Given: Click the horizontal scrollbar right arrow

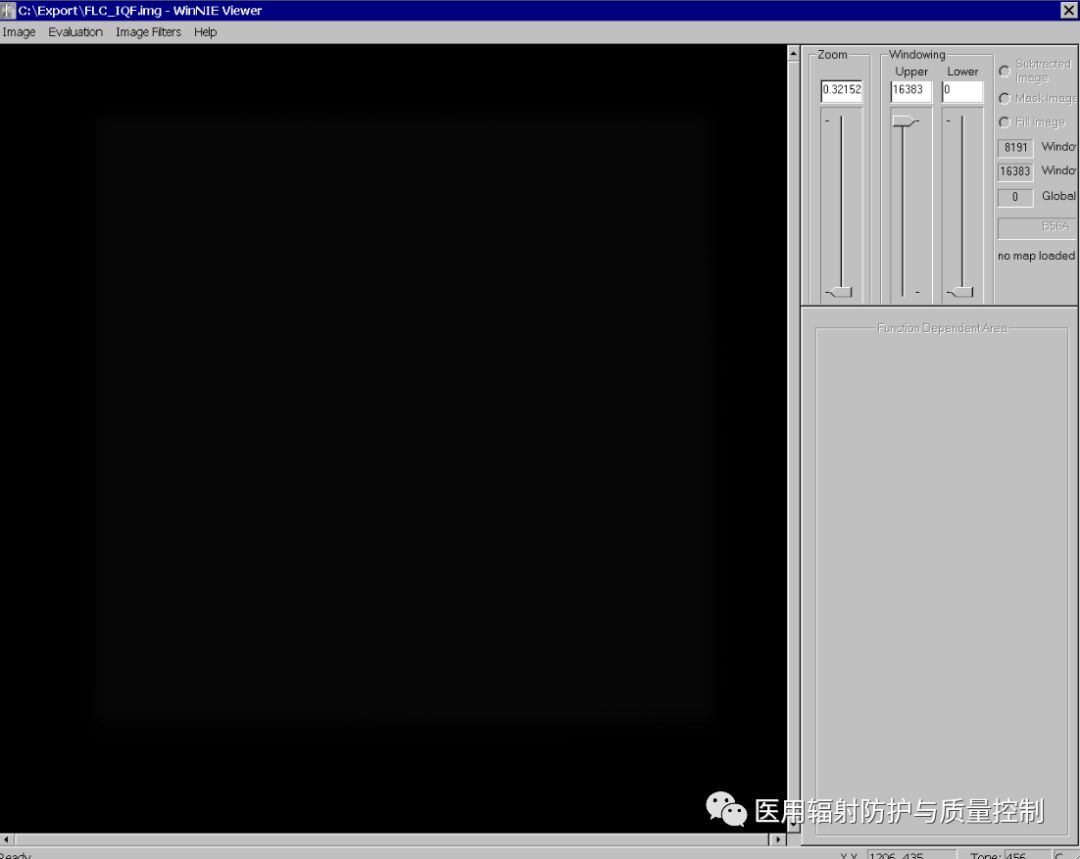Looking at the screenshot, I should click(x=778, y=840).
